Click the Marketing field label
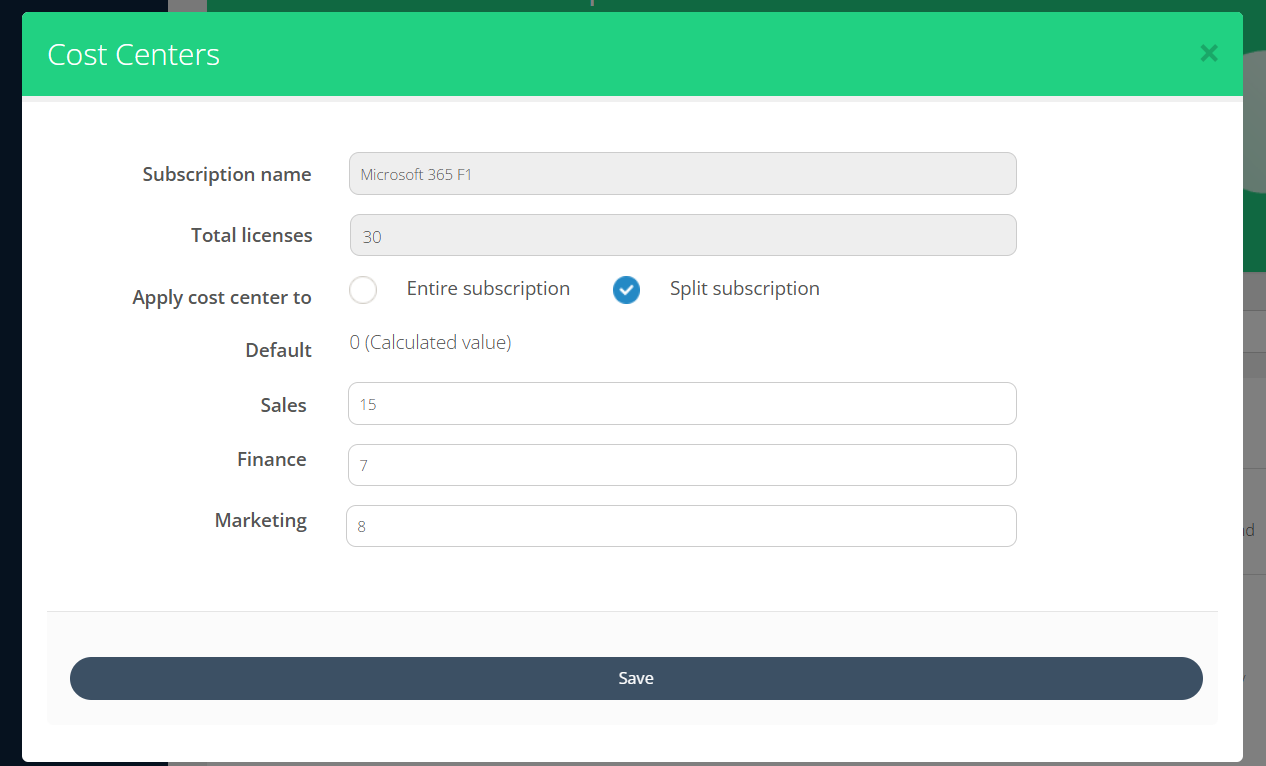 260,521
